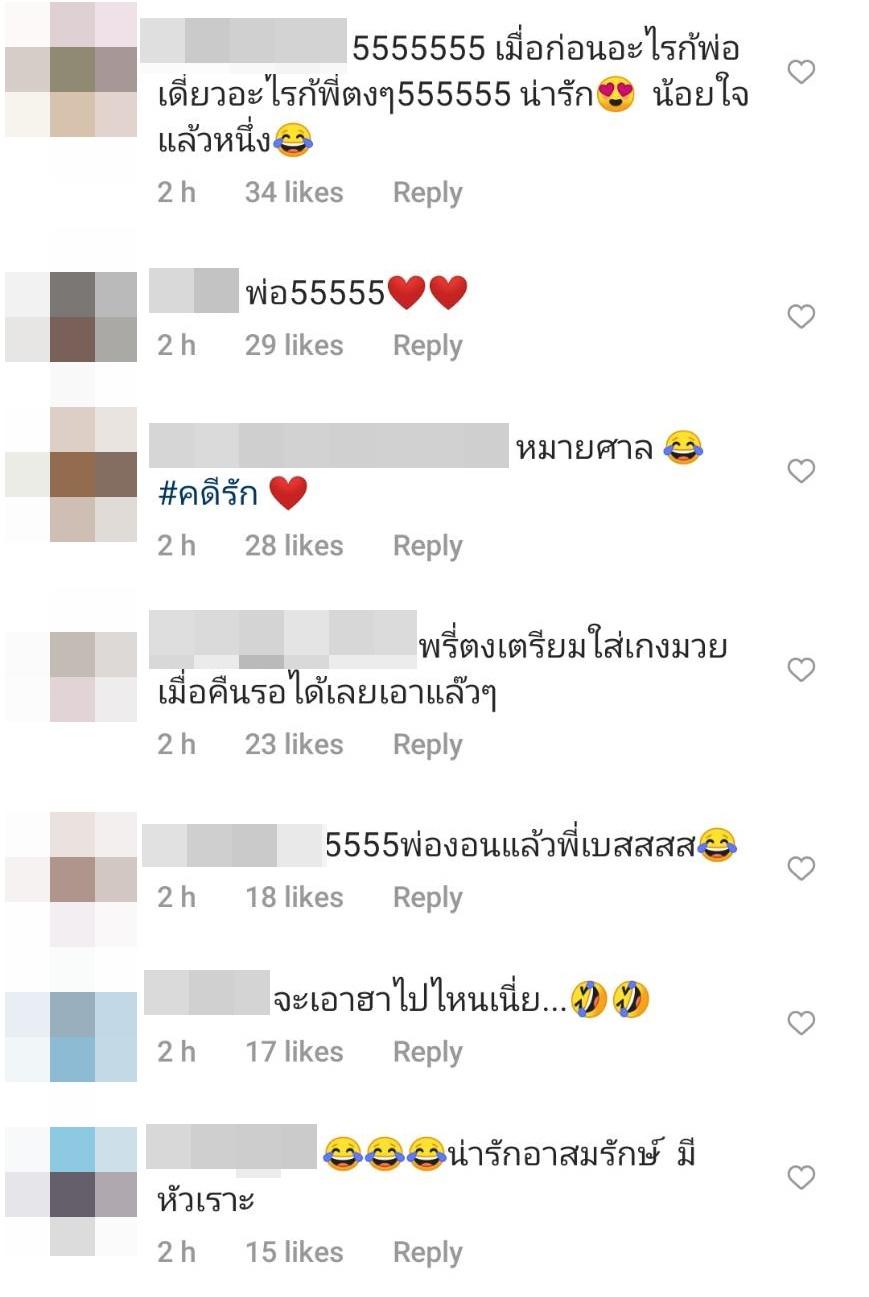This screenshot has width=869, height=1297.
Task: Like the comment with 15 likes
Action: (x=801, y=1178)
